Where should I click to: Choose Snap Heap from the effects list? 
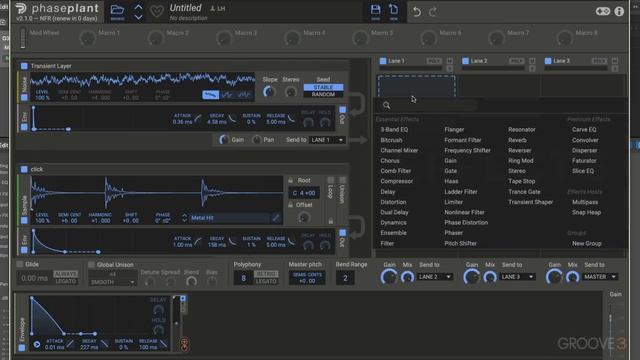pos(586,212)
